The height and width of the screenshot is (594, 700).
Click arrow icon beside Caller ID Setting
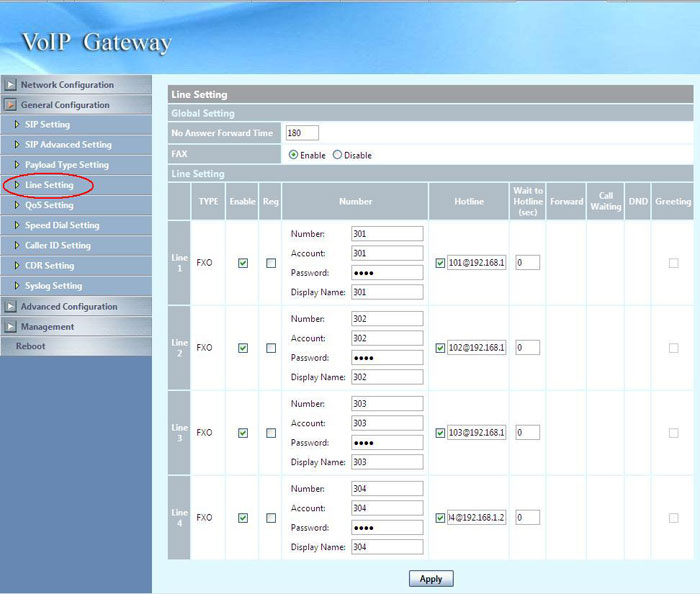[x=16, y=246]
